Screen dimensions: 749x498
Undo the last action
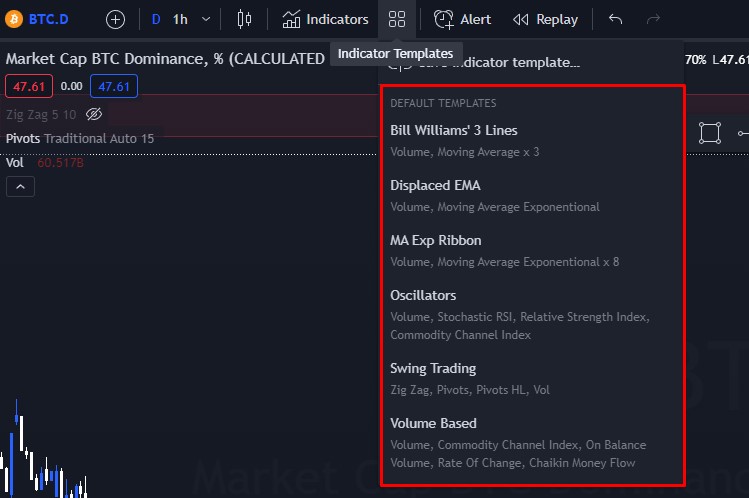(x=615, y=19)
